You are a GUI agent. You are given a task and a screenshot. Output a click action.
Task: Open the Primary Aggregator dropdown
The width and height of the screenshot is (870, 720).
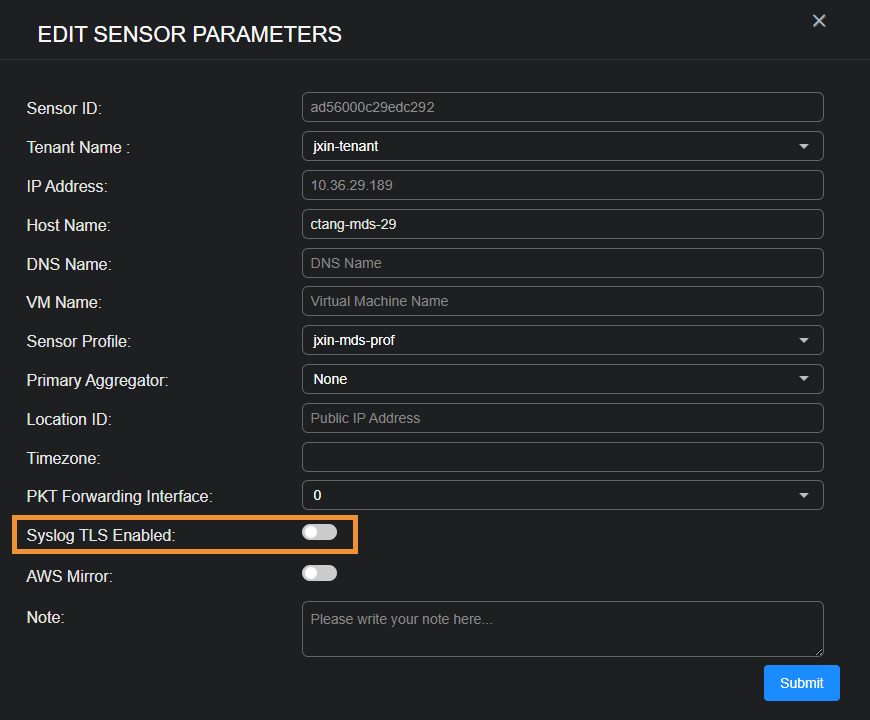(562, 379)
